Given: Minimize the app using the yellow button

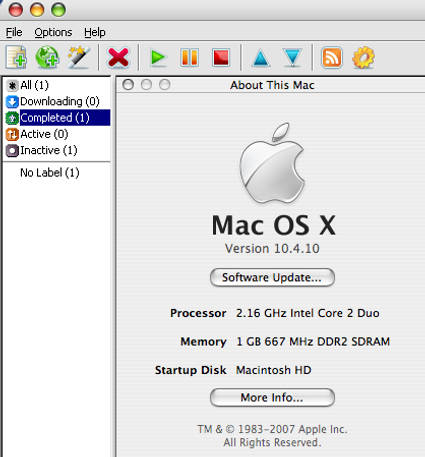Looking at the screenshot, I should (x=37, y=9).
